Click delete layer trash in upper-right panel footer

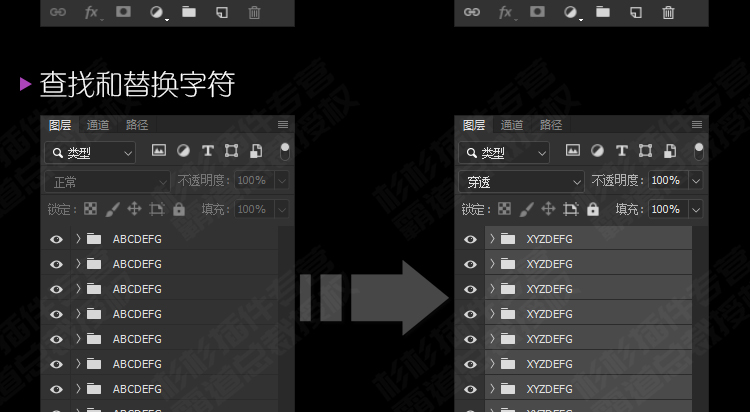(668, 12)
